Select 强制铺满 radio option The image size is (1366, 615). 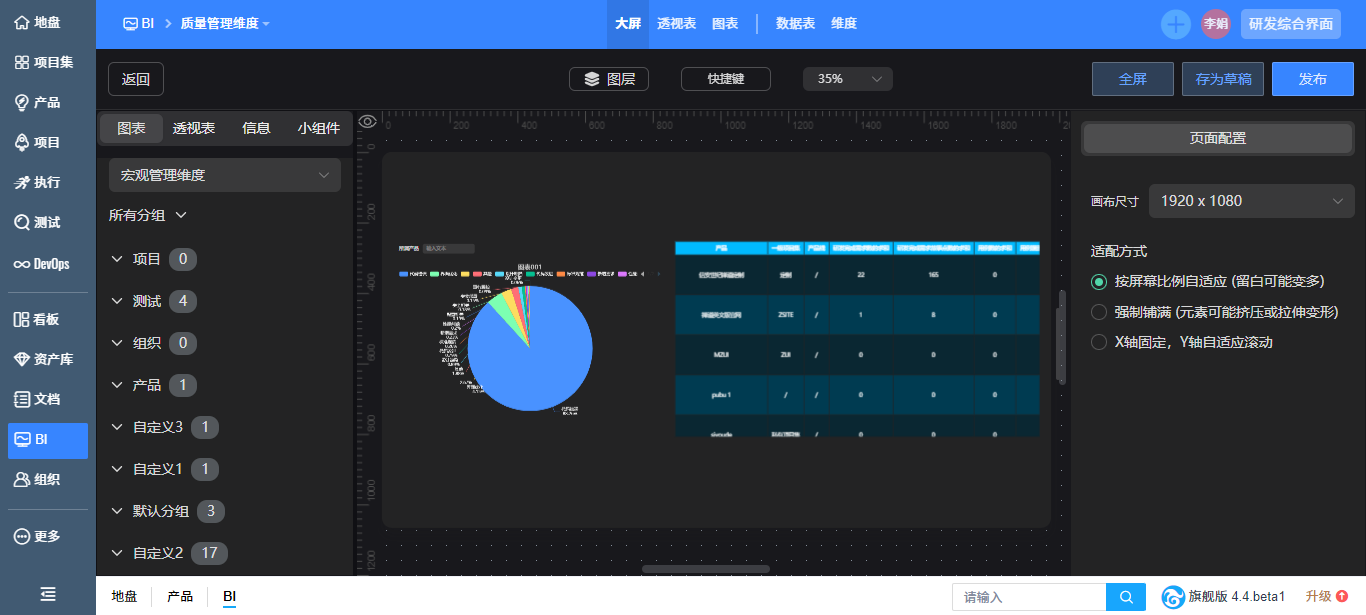click(x=1099, y=312)
